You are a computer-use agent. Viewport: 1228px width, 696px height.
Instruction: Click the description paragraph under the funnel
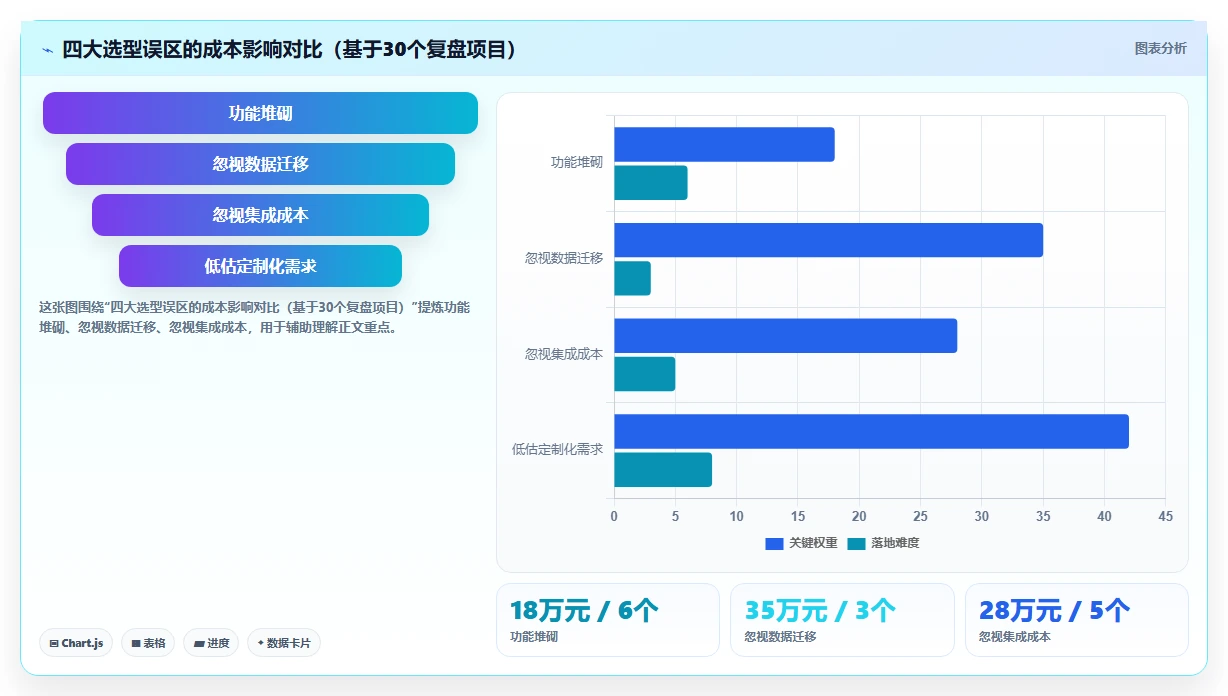254,317
